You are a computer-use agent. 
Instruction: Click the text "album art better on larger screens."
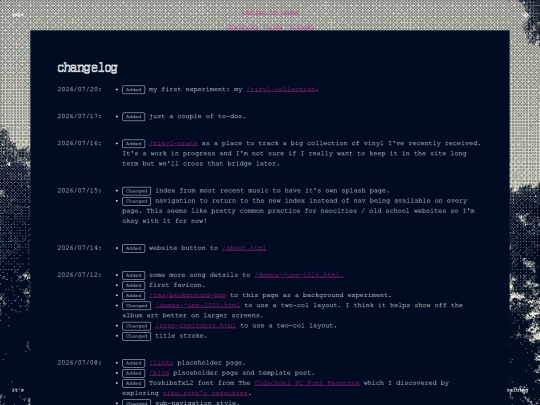193,315
